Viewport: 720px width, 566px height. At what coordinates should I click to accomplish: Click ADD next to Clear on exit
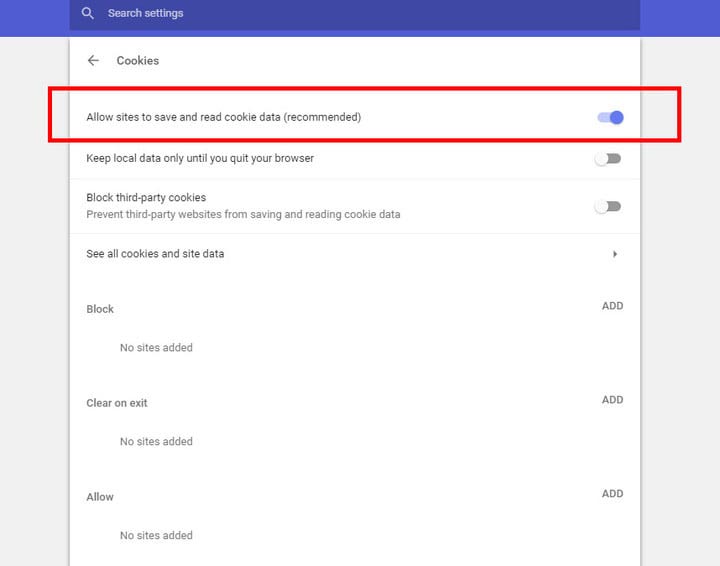[x=612, y=400]
